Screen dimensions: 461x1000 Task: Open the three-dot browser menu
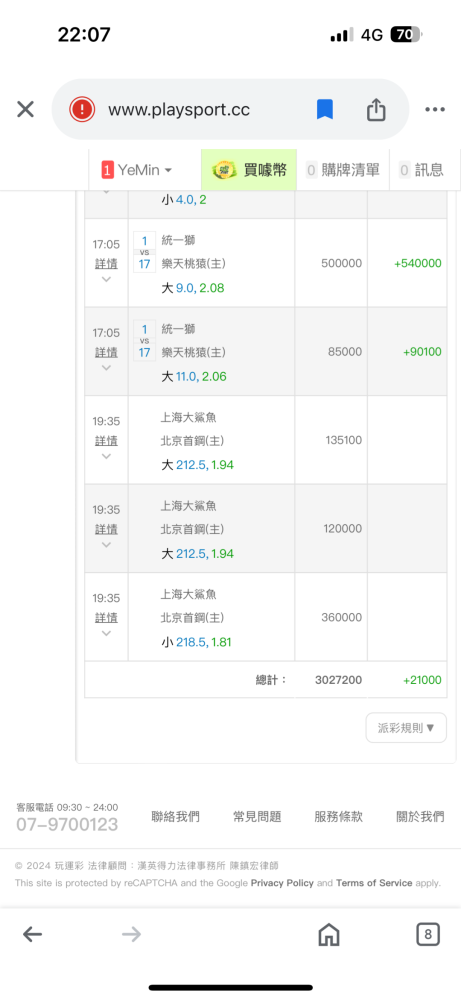[x=435, y=110]
